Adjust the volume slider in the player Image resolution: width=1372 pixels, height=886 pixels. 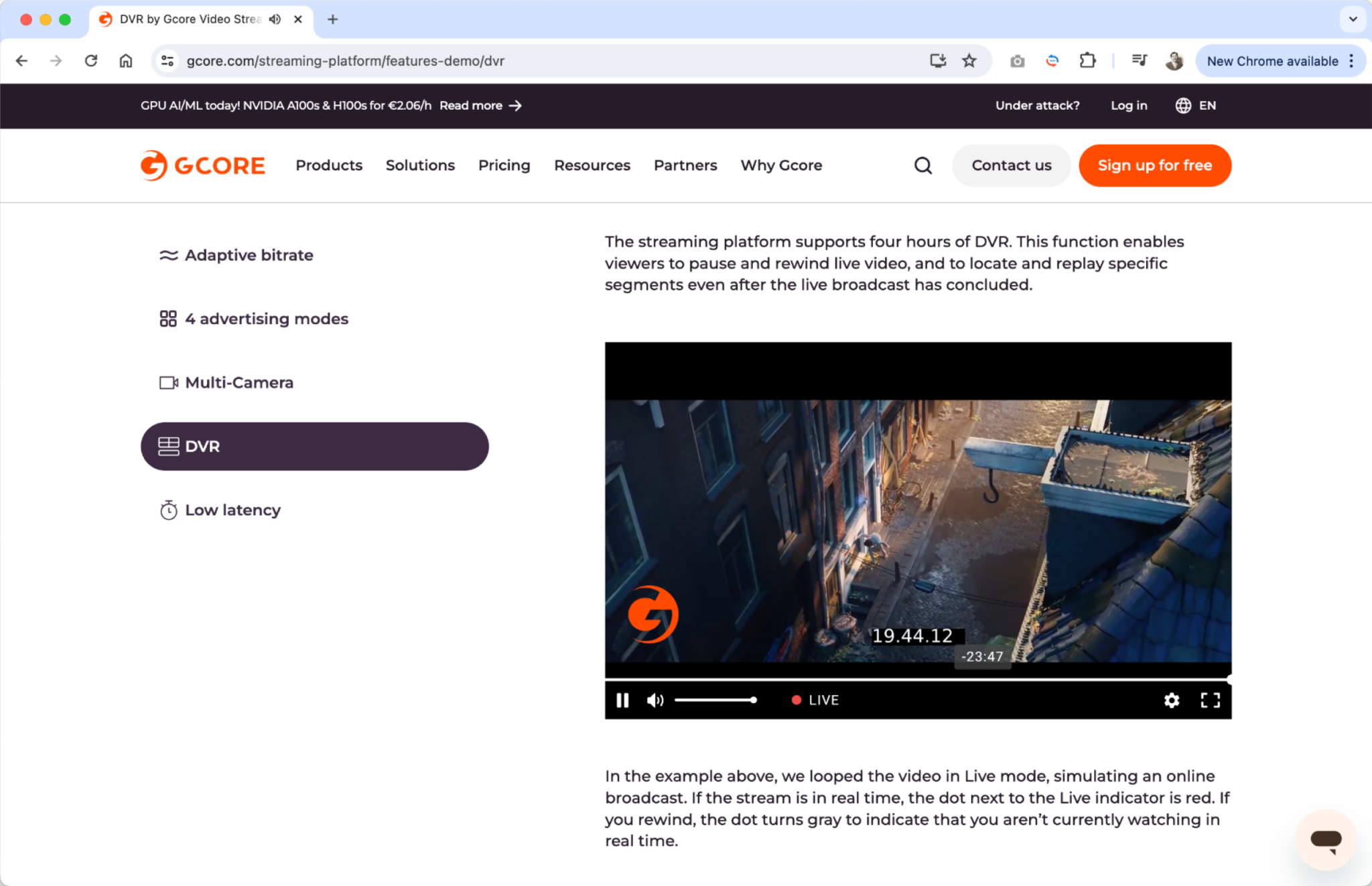[715, 700]
